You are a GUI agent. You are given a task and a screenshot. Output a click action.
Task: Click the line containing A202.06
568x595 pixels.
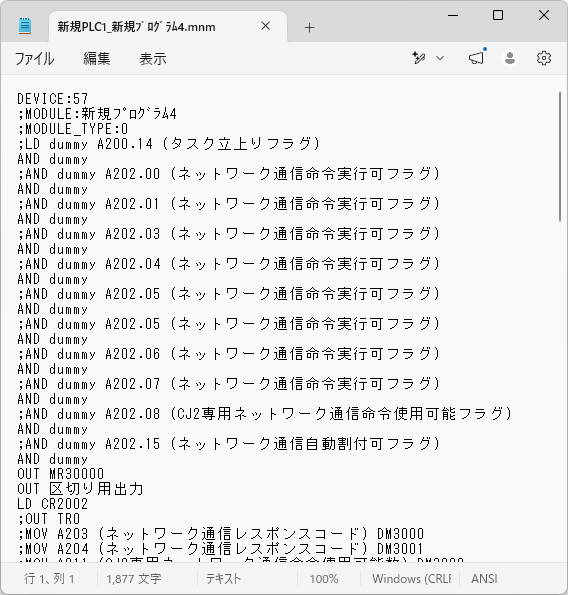229,354
